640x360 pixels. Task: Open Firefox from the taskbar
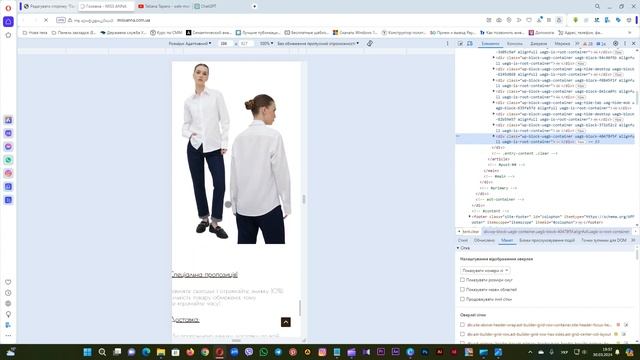coord(190,352)
